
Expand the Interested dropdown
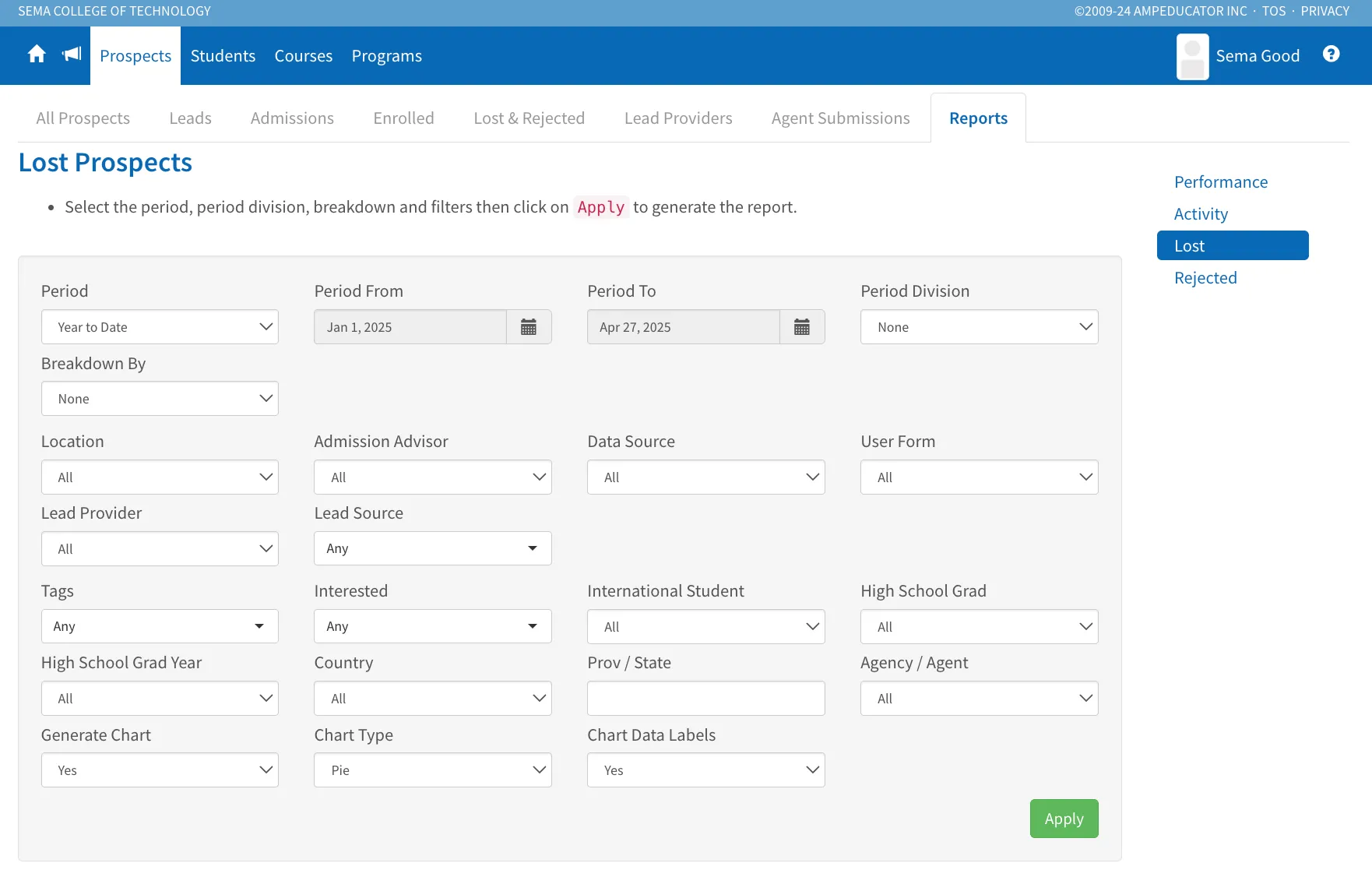pos(433,626)
